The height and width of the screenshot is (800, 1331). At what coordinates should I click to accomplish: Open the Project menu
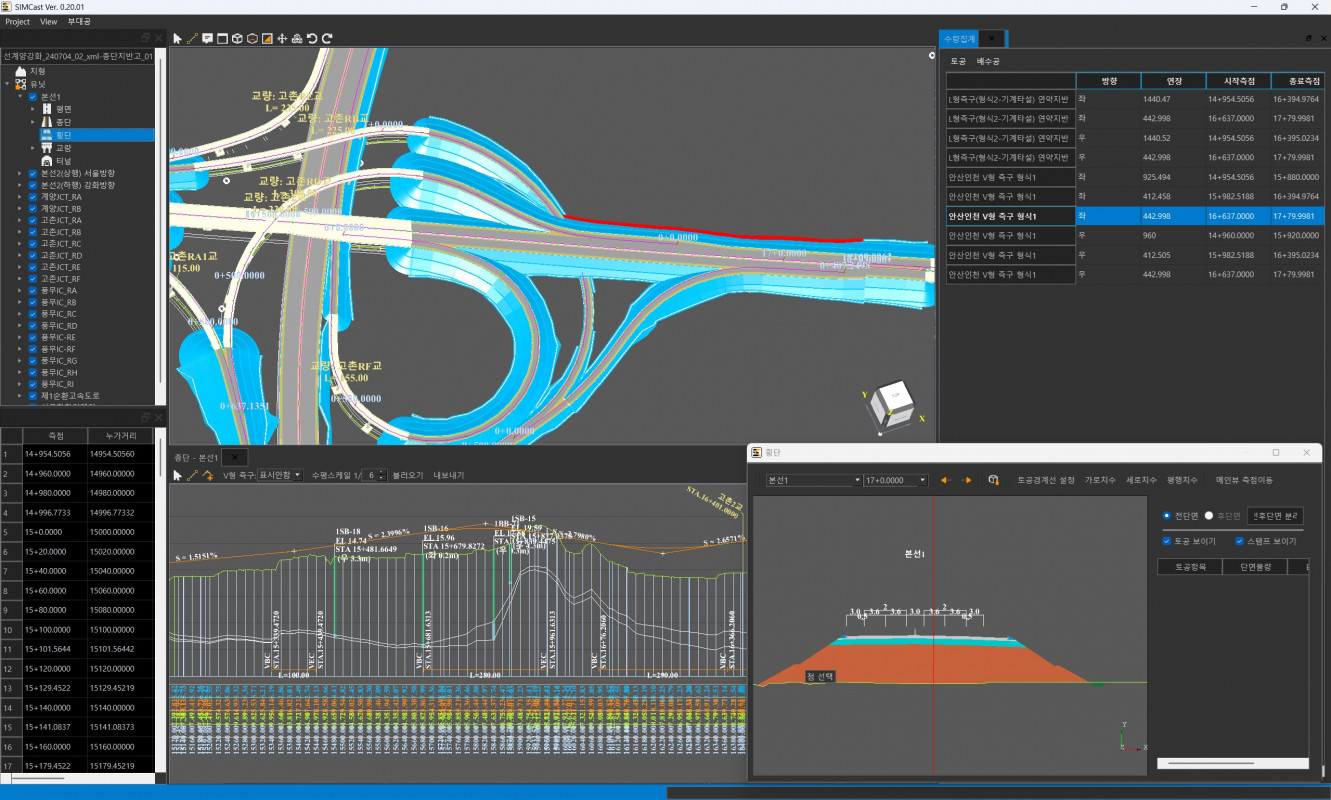pyautogui.click(x=17, y=21)
